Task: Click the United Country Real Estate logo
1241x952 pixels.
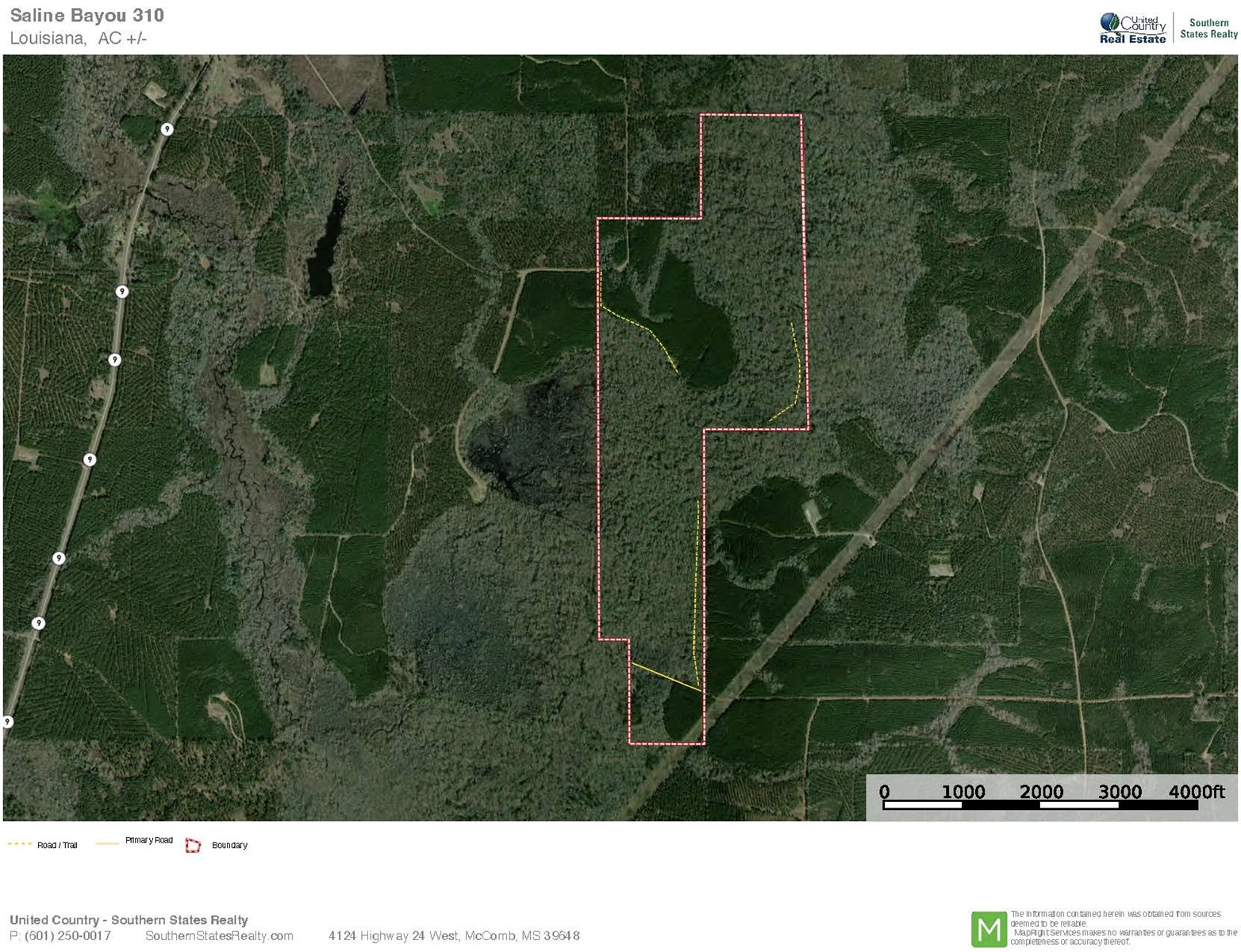Action: 1132,29
